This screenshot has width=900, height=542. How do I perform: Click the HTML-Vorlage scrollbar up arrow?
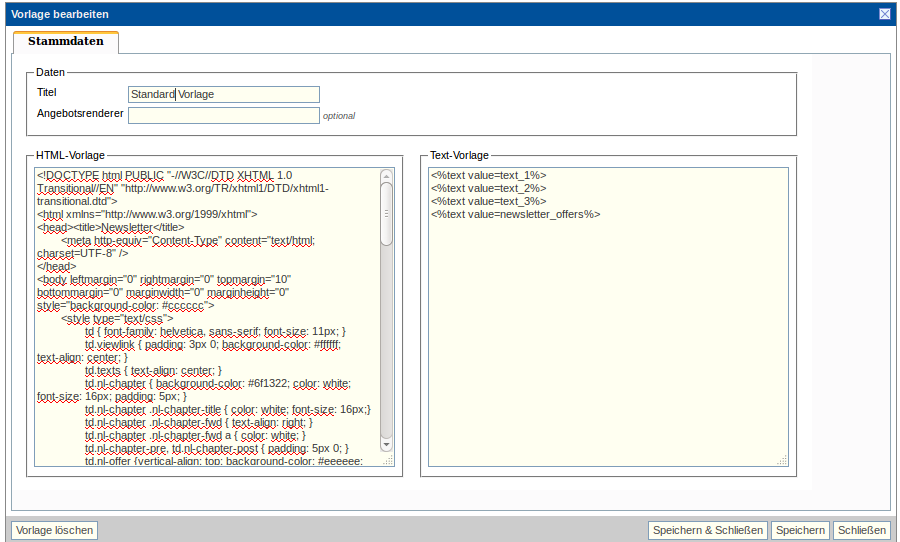coord(387,175)
